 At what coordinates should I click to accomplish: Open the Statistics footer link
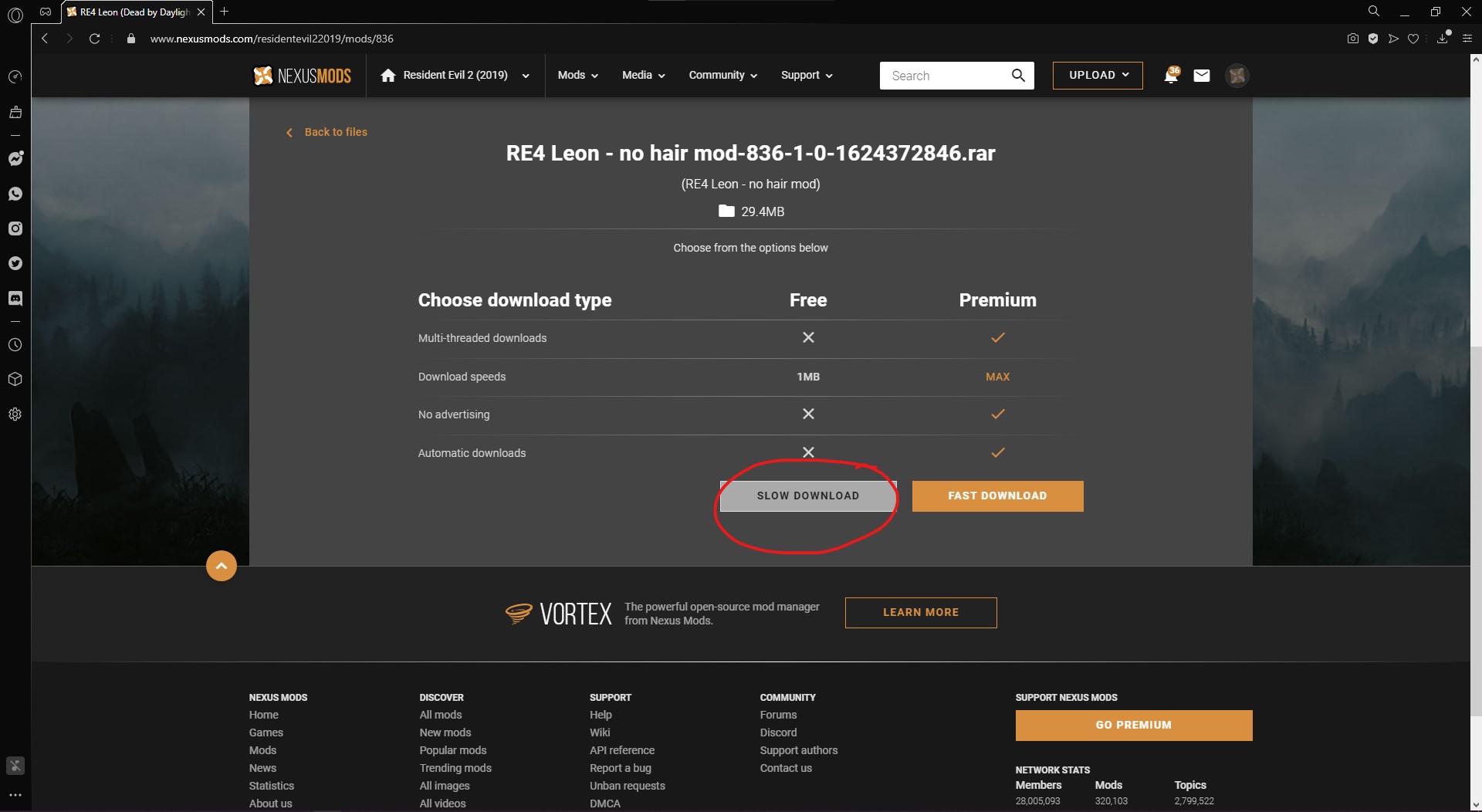[x=272, y=787]
